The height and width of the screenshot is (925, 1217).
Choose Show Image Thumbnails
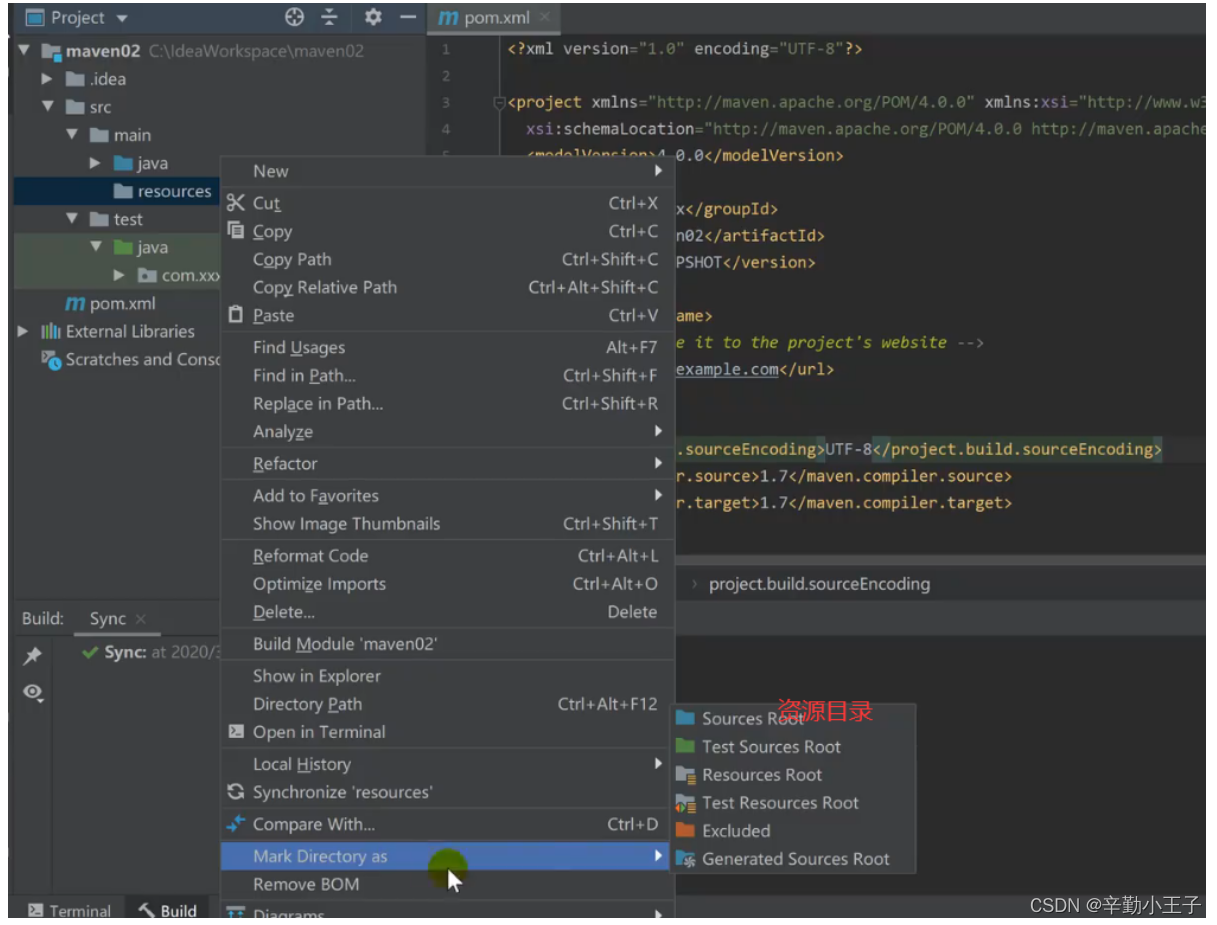pos(447,523)
